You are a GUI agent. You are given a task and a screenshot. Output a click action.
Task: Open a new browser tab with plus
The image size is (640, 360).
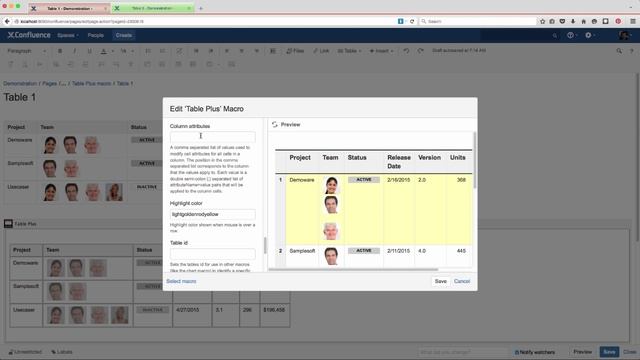201,8
